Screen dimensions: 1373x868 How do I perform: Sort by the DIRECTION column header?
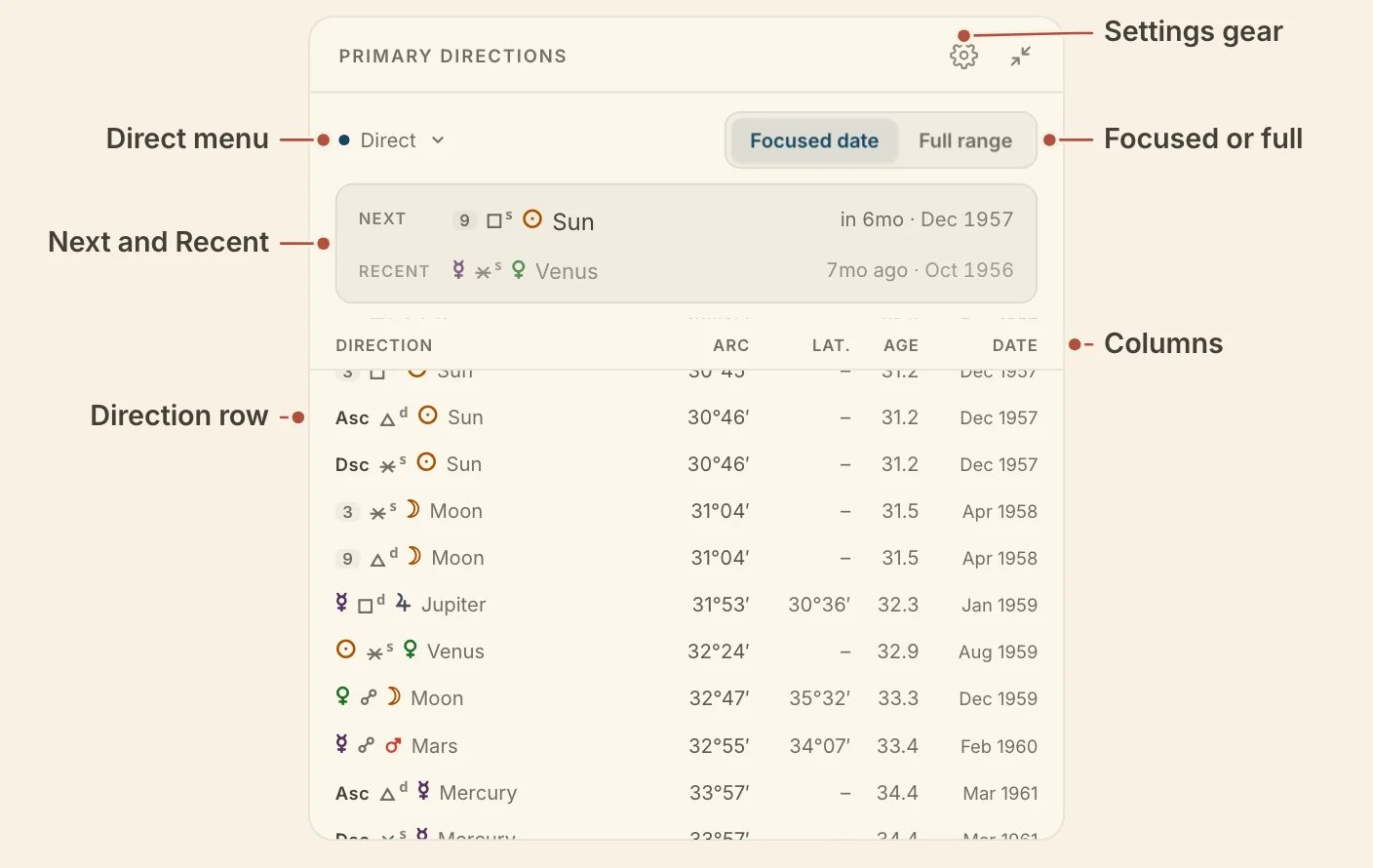click(x=384, y=345)
